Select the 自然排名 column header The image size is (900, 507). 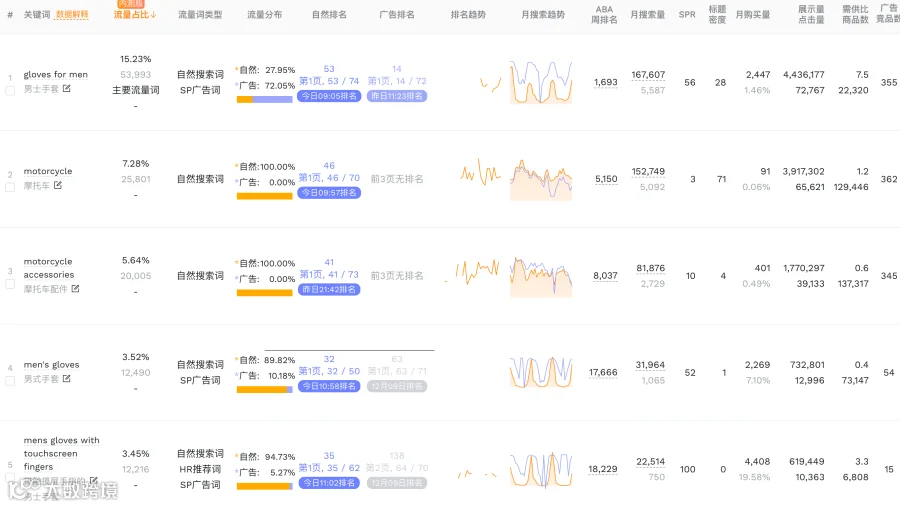329,14
